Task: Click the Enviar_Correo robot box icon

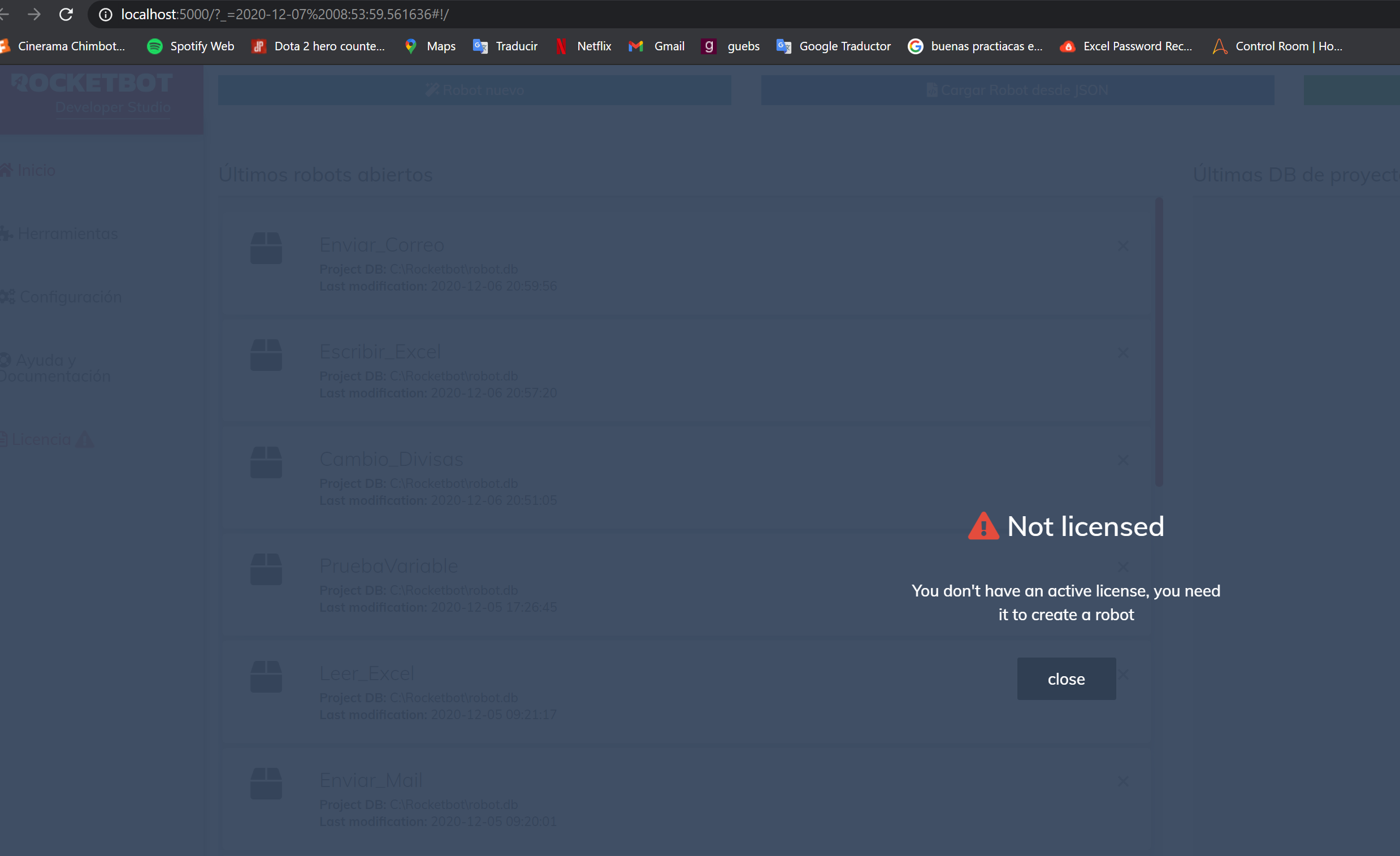Action: pos(266,248)
